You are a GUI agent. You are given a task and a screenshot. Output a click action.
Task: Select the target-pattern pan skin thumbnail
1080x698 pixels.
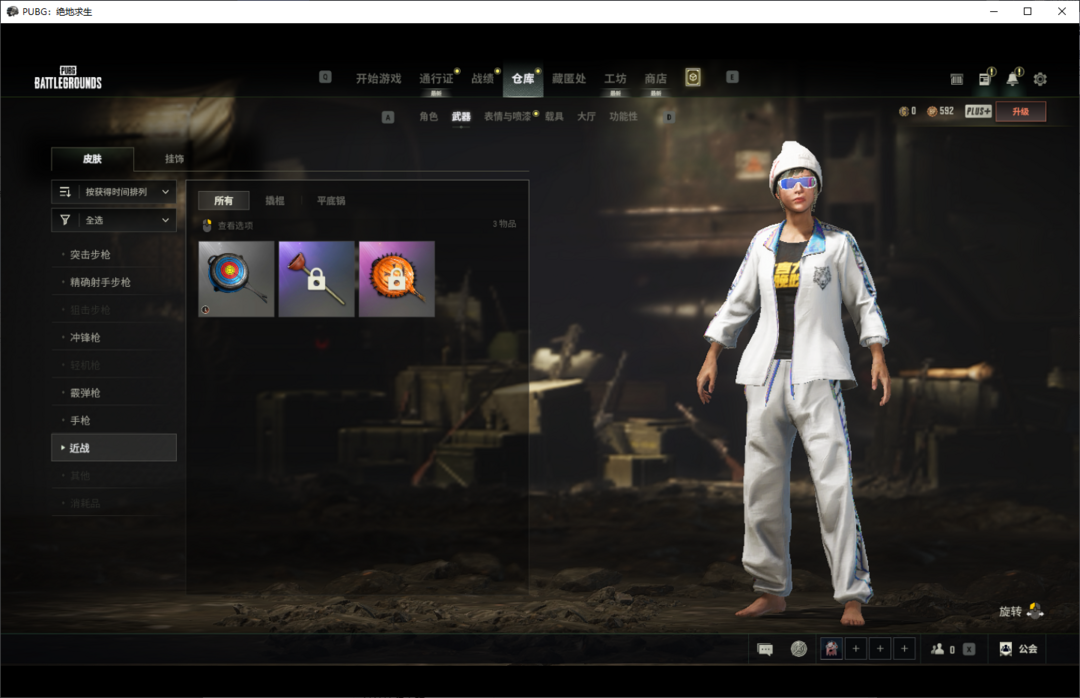click(236, 279)
